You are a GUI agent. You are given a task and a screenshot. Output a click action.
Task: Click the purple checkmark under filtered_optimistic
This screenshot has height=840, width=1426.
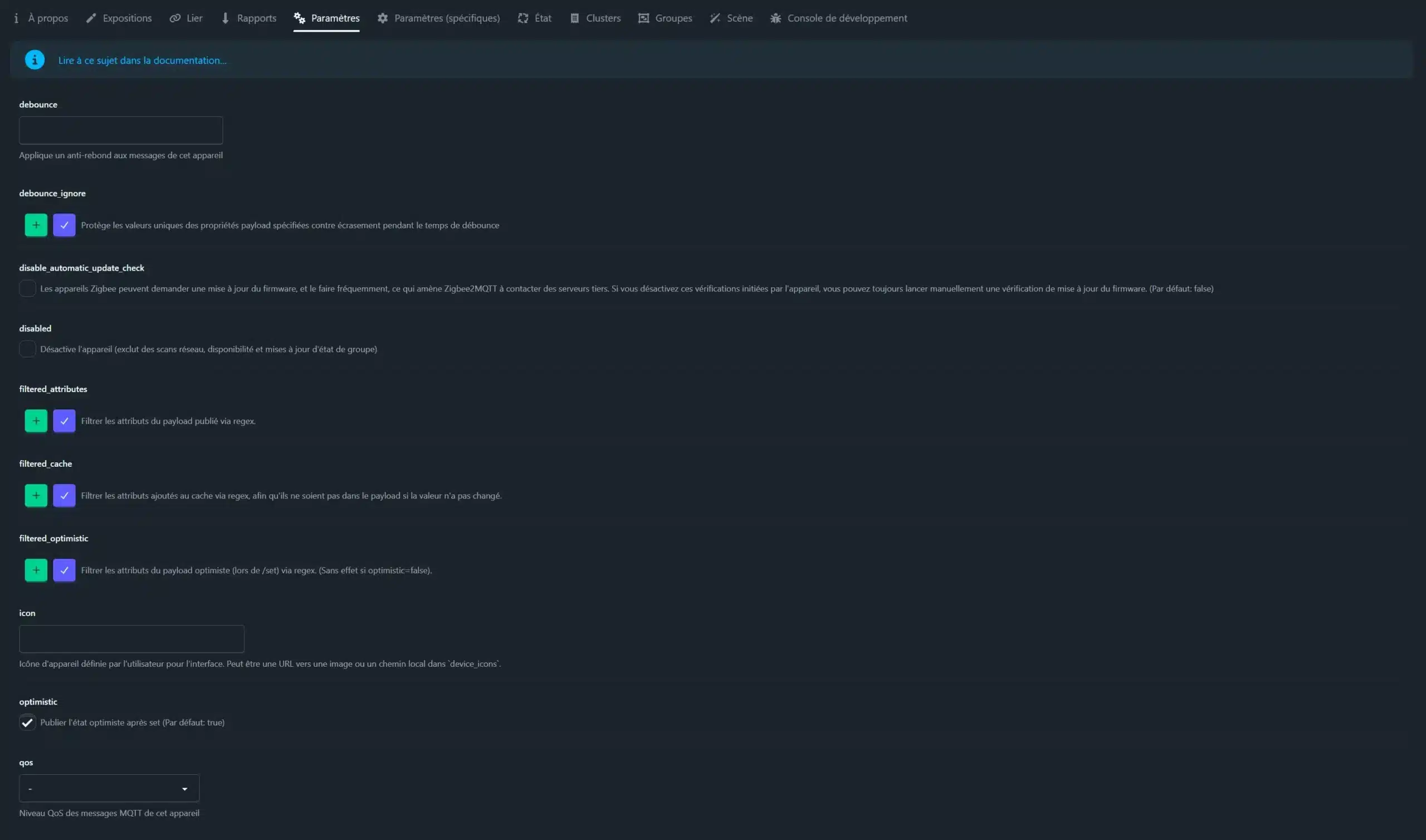point(64,570)
